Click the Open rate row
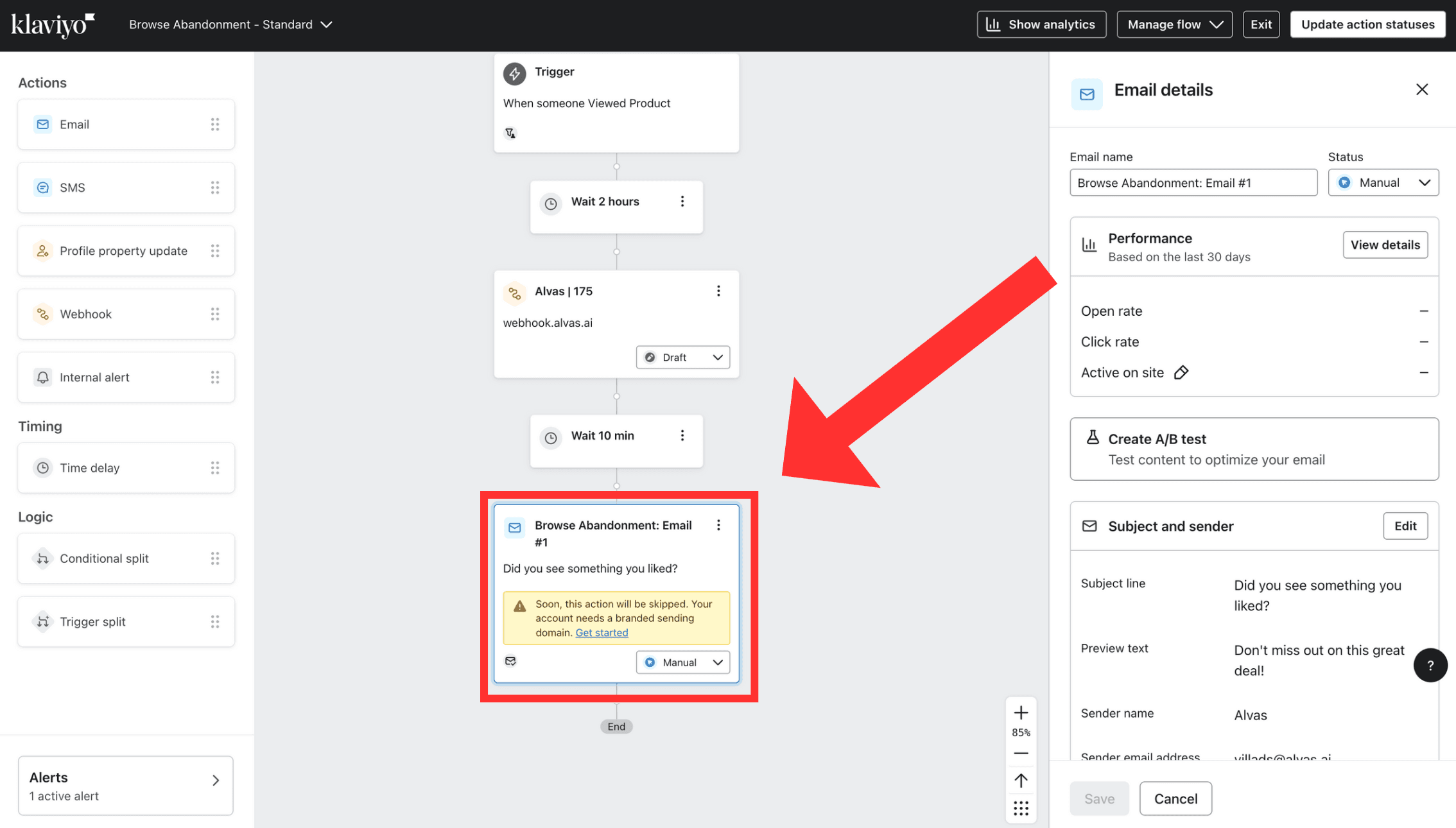The width and height of the screenshot is (1456, 828). tap(1254, 311)
